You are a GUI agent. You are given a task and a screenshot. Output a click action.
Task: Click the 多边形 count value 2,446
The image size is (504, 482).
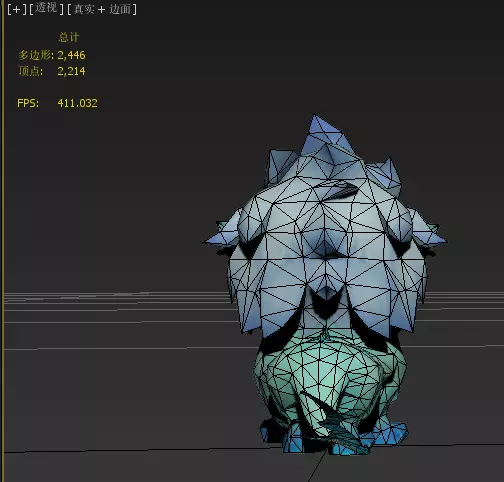[71, 55]
